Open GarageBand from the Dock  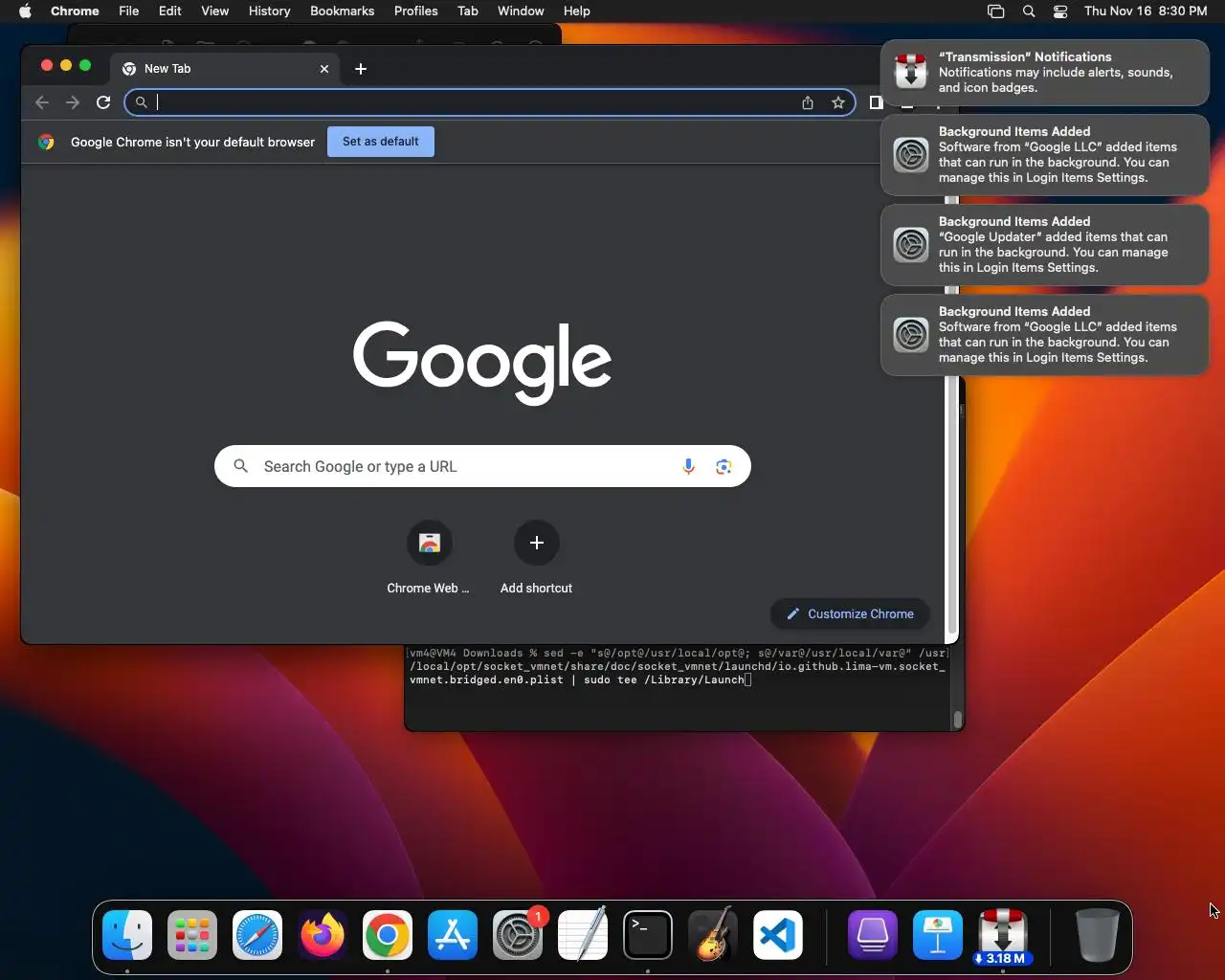713,935
